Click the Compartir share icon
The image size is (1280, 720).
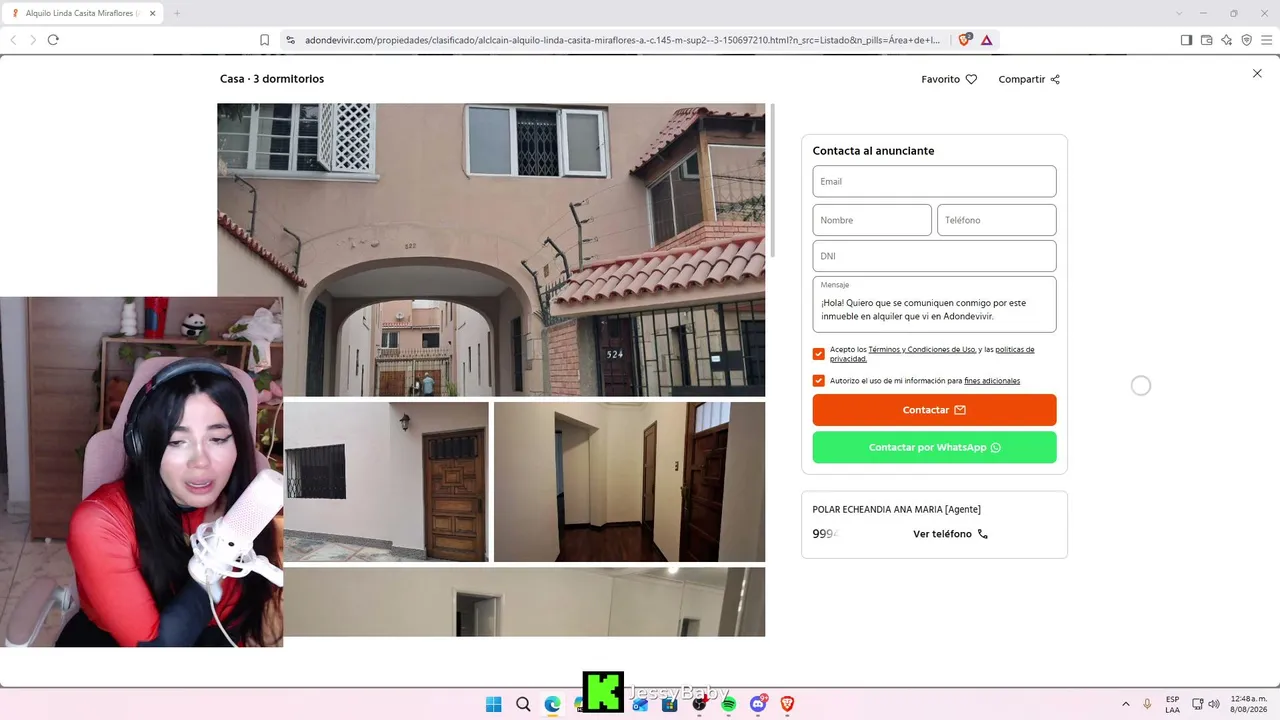pyautogui.click(x=1055, y=79)
